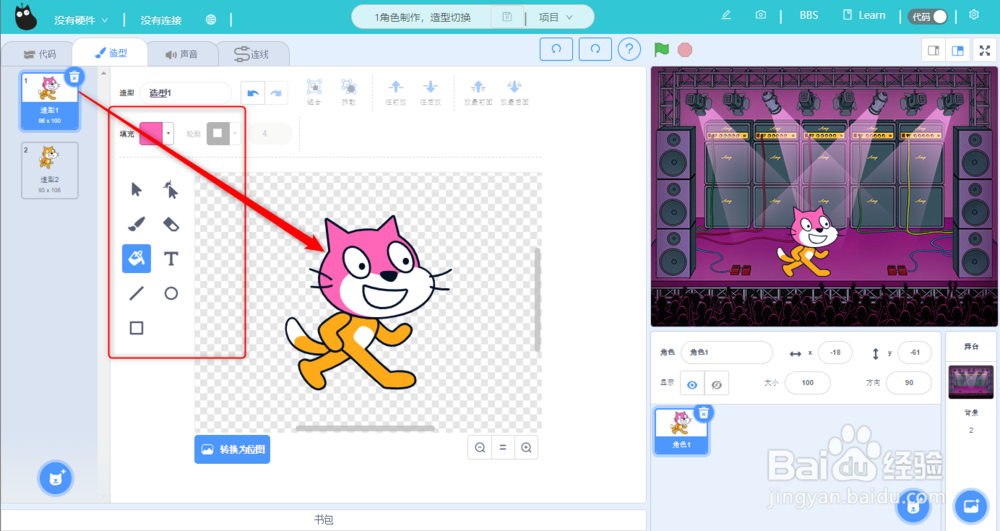Select the Reshape tool
Viewport: 1000px width, 531px height.
pyautogui.click(x=170, y=189)
